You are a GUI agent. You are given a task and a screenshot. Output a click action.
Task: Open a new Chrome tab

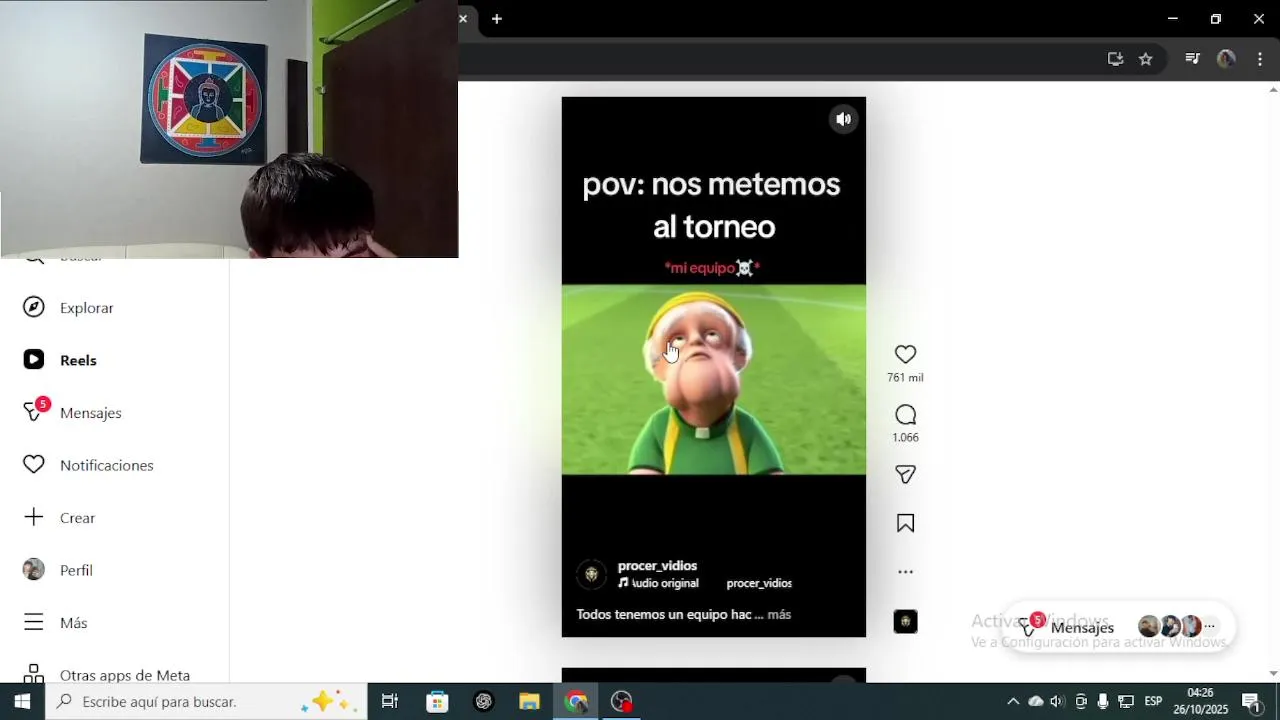496,18
